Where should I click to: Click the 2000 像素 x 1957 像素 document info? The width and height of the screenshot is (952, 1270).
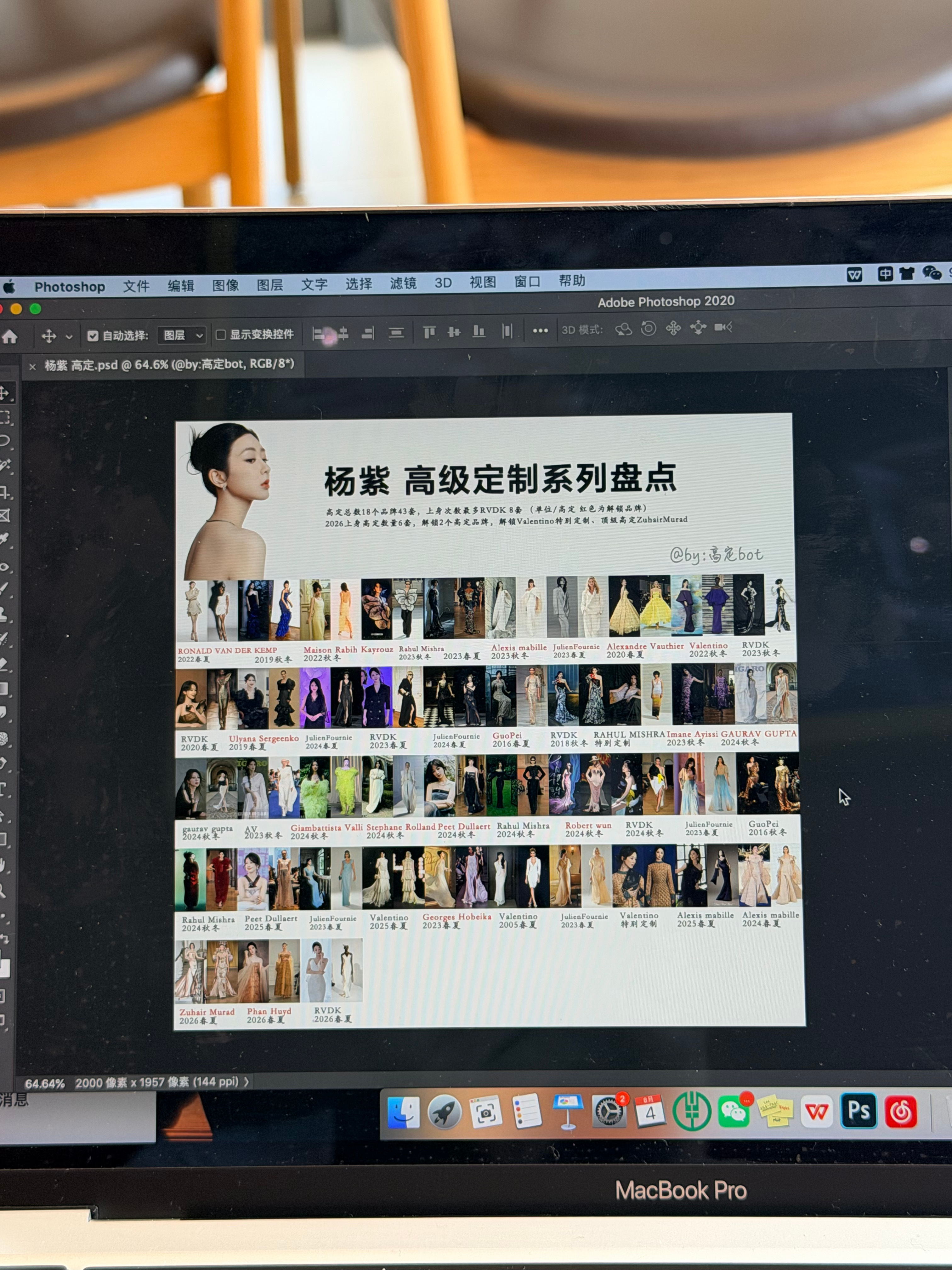point(157,1082)
